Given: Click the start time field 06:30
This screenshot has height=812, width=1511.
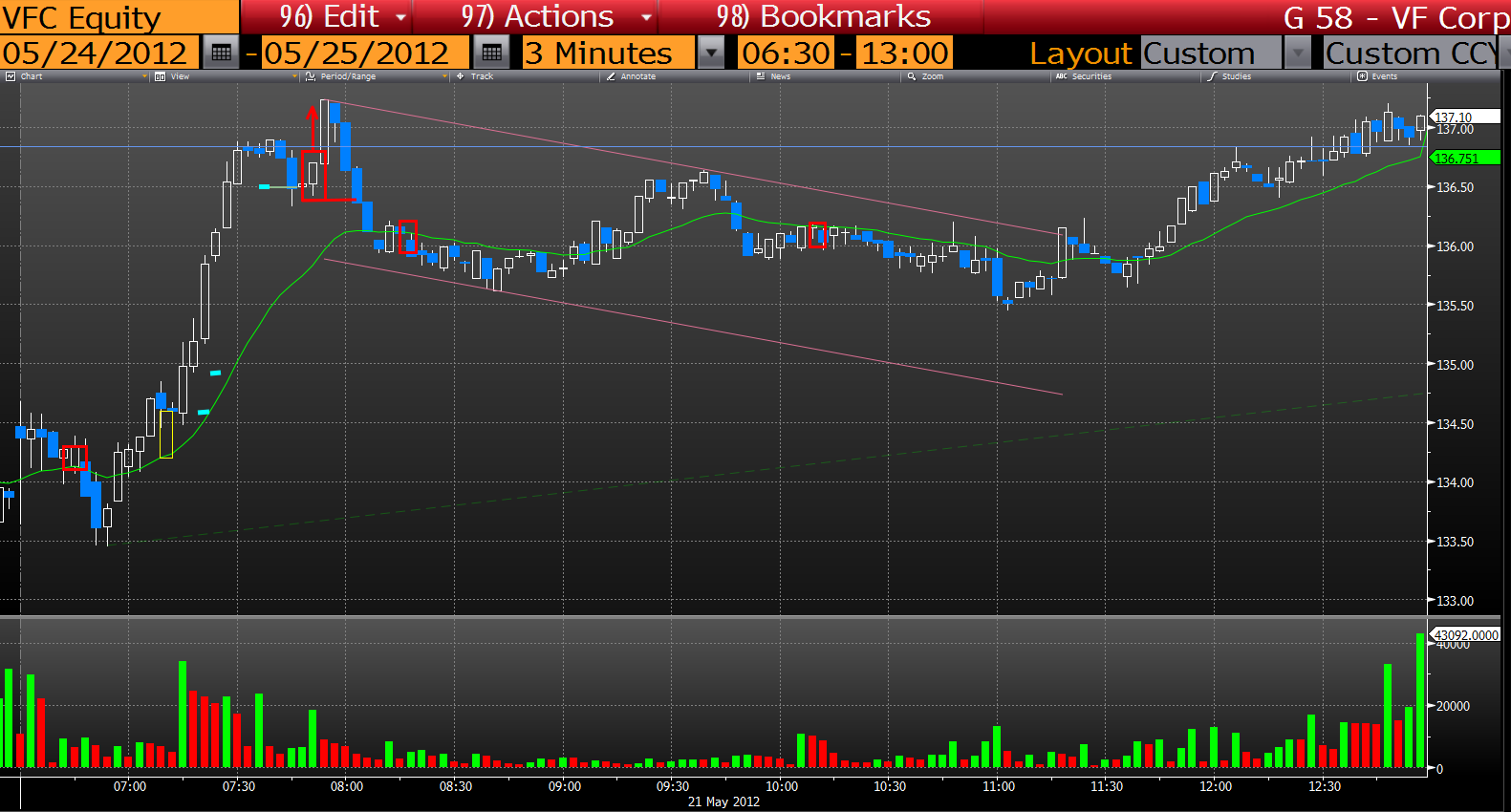Looking at the screenshot, I should (x=787, y=53).
